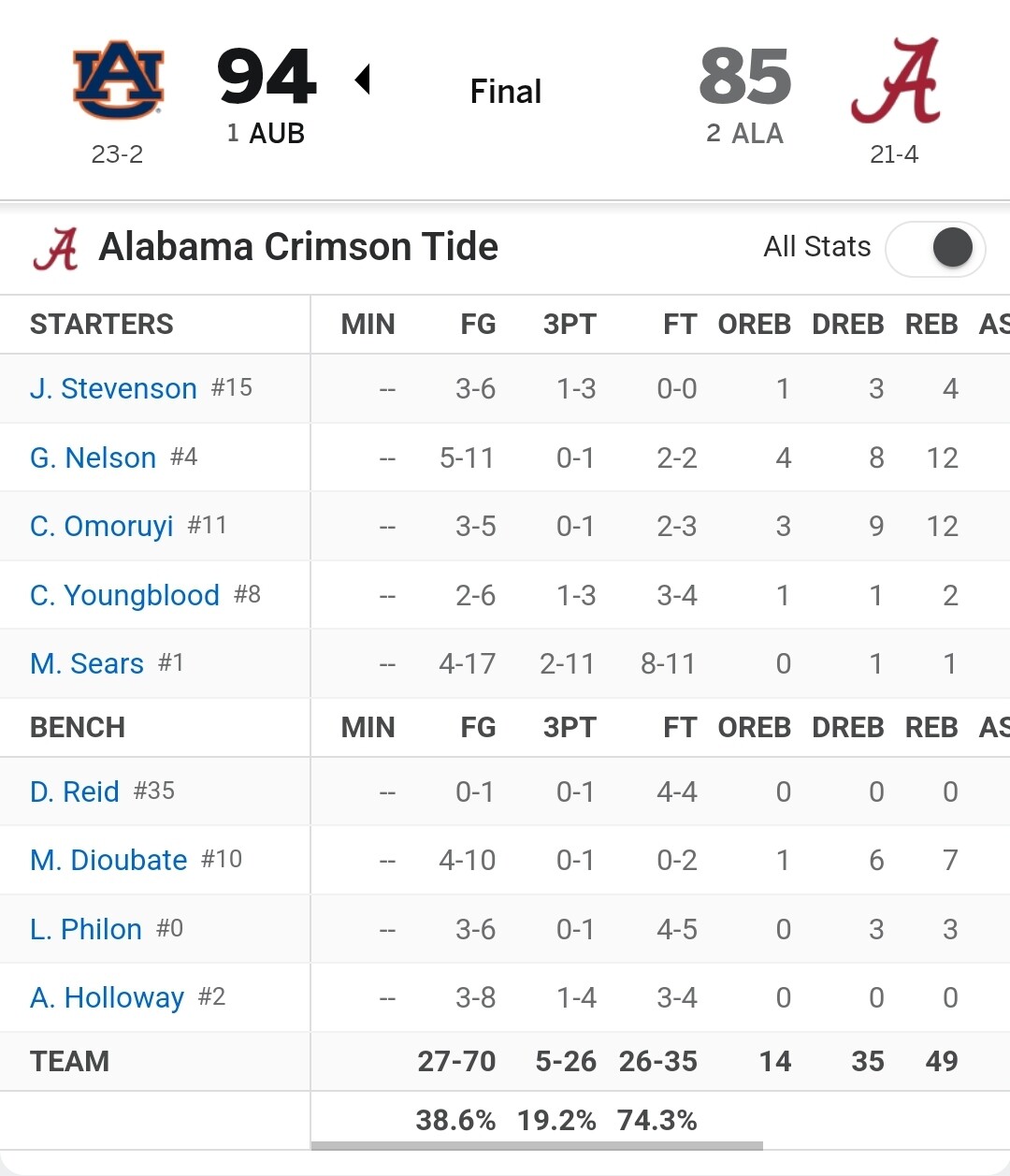Open L. Philon player link
Viewport: 1010px width, 1176px height.
tap(86, 929)
